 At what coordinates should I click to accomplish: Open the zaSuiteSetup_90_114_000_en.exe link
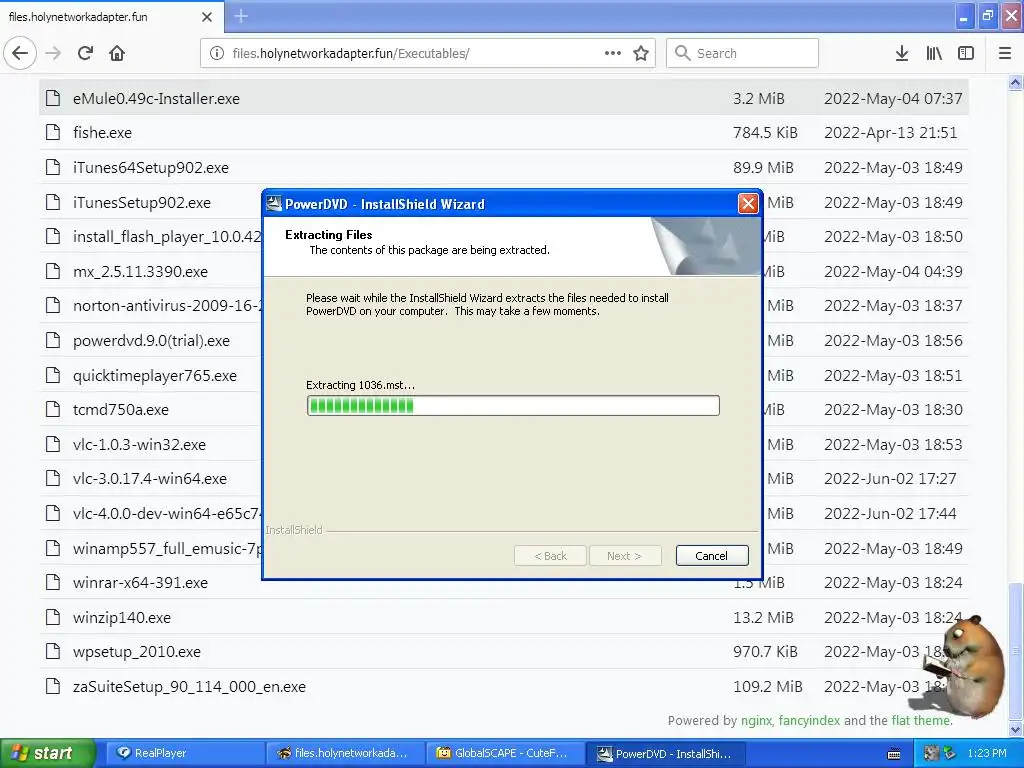(189, 686)
